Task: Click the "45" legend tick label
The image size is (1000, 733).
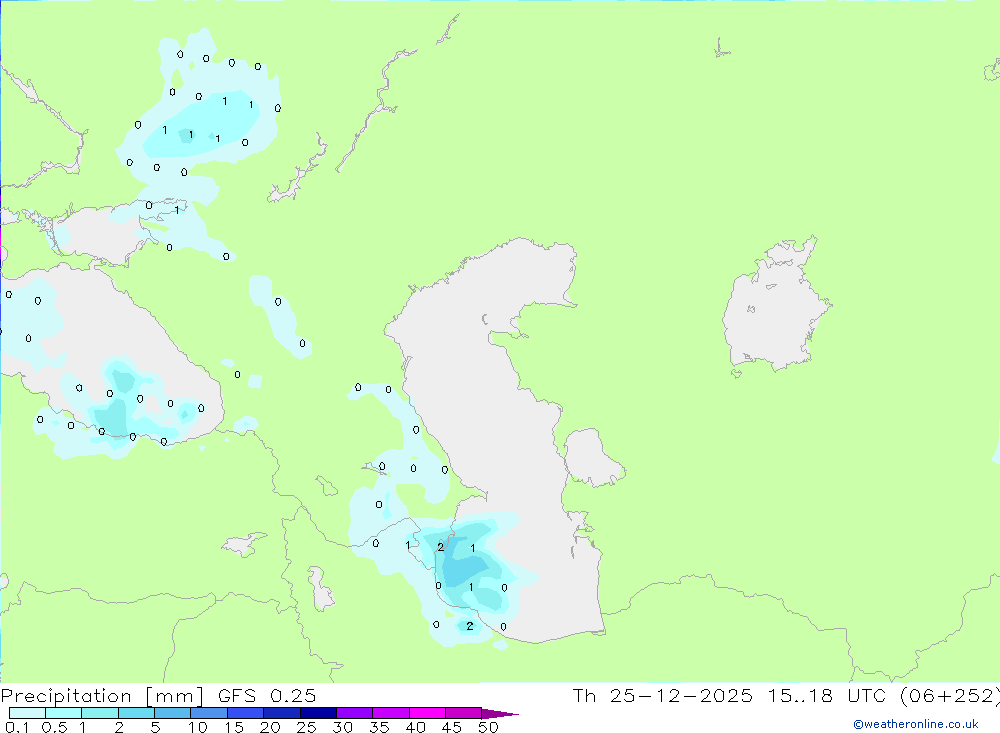Action: [x=452, y=727]
